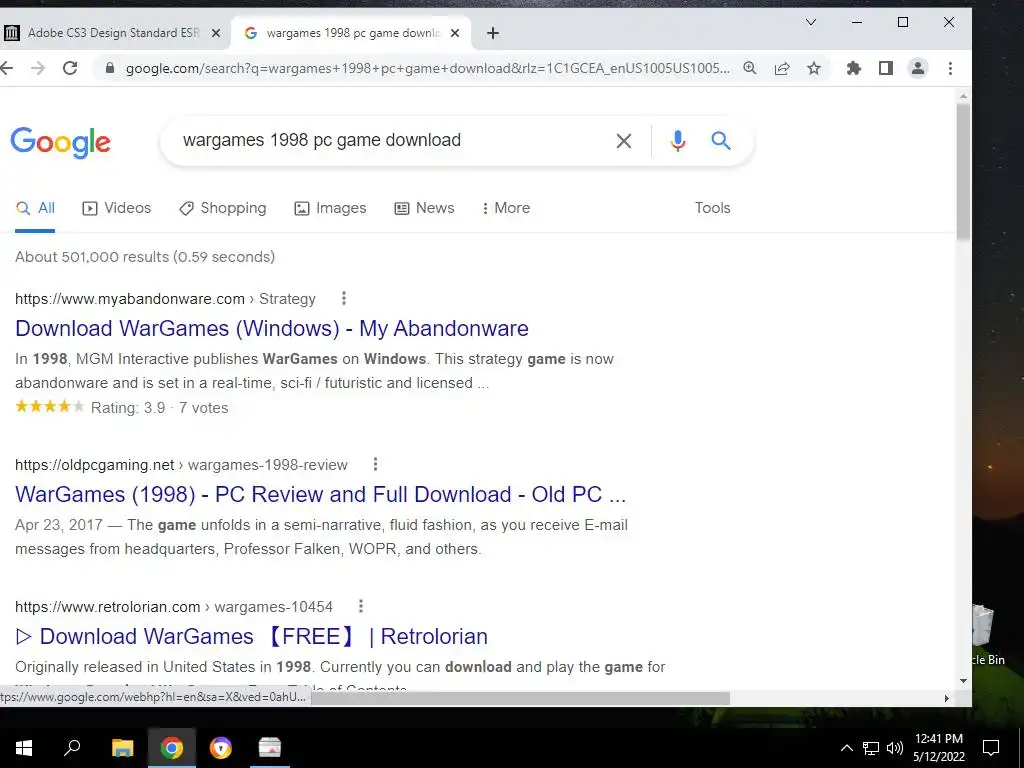Open the tab search dropdown chevron
This screenshot has width=1024, height=768.
pyautogui.click(x=810, y=22)
